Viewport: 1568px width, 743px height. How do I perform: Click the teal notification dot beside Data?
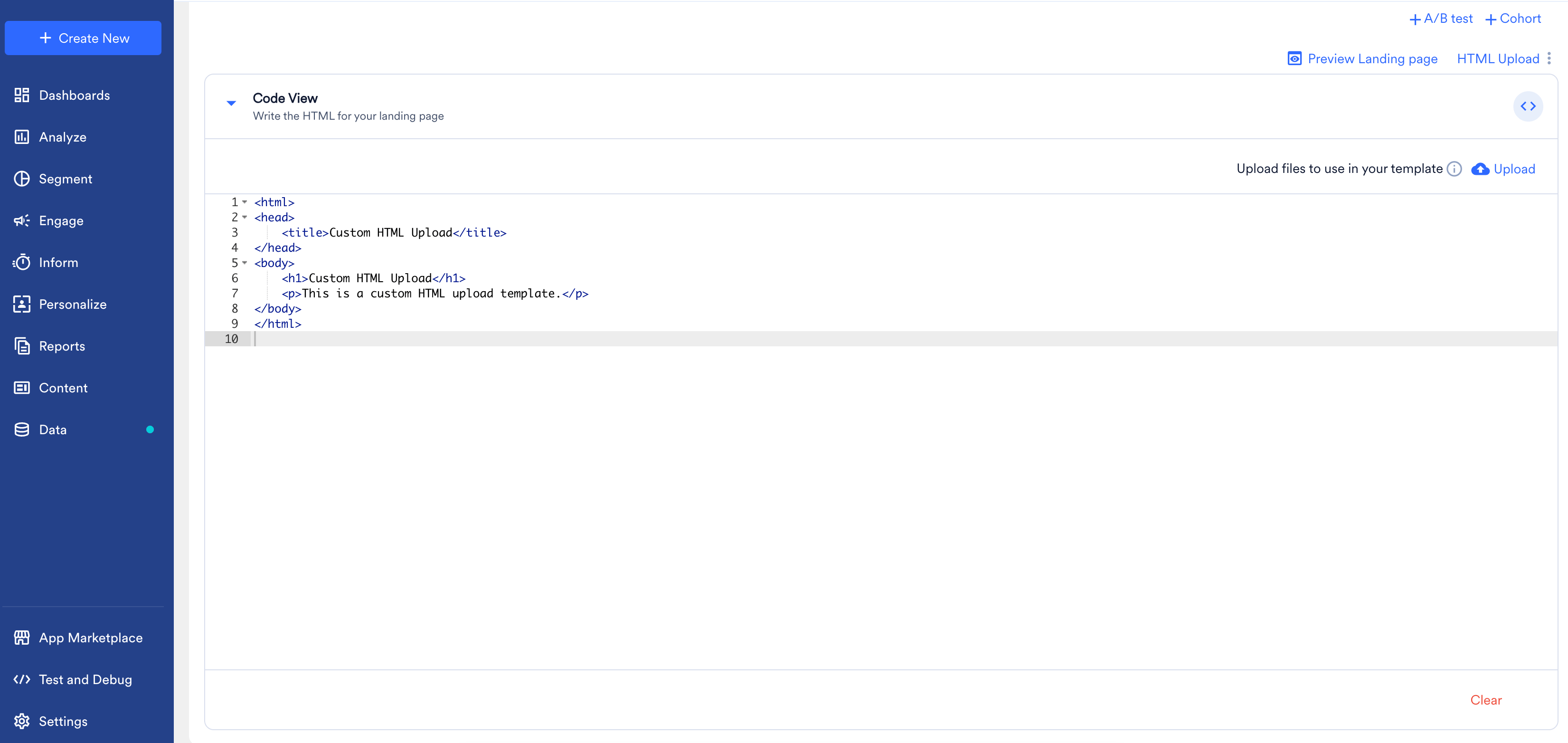click(150, 429)
